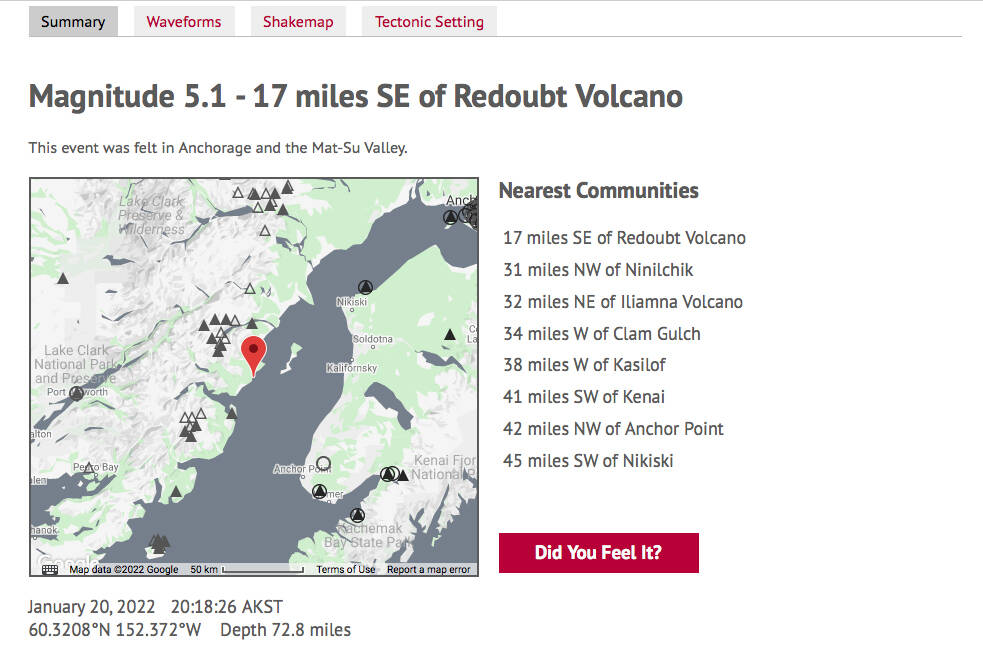Click the Report a map error link
This screenshot has height=655, width=983.
point(428,569)
